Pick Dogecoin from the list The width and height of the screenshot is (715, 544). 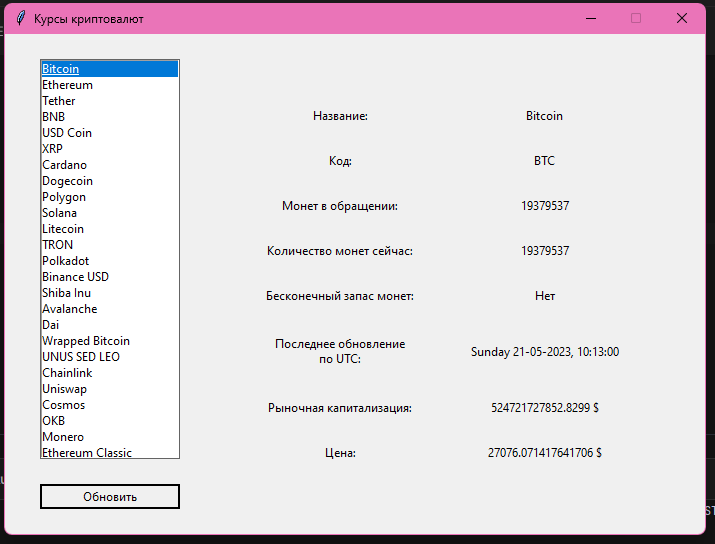pyautogui.click(x=110, y=181)
